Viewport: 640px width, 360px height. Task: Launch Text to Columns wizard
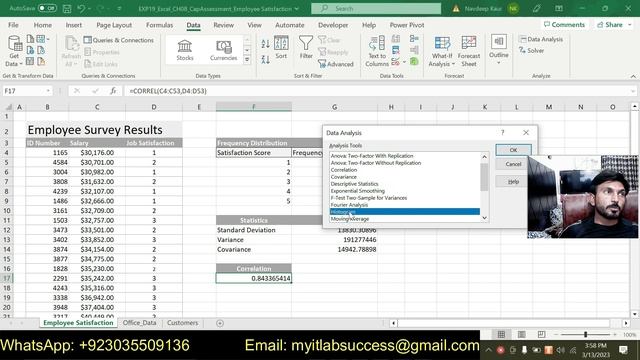click(x=377, y=51)
